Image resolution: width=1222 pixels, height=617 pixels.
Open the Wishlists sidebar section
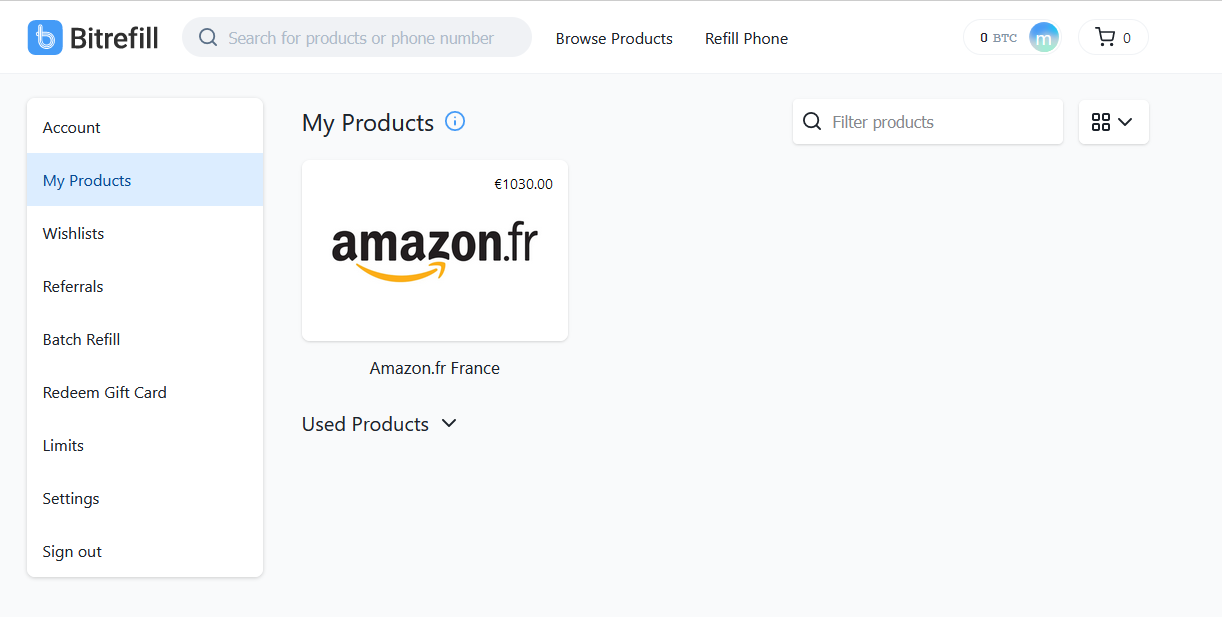click(x=73, y=233)
